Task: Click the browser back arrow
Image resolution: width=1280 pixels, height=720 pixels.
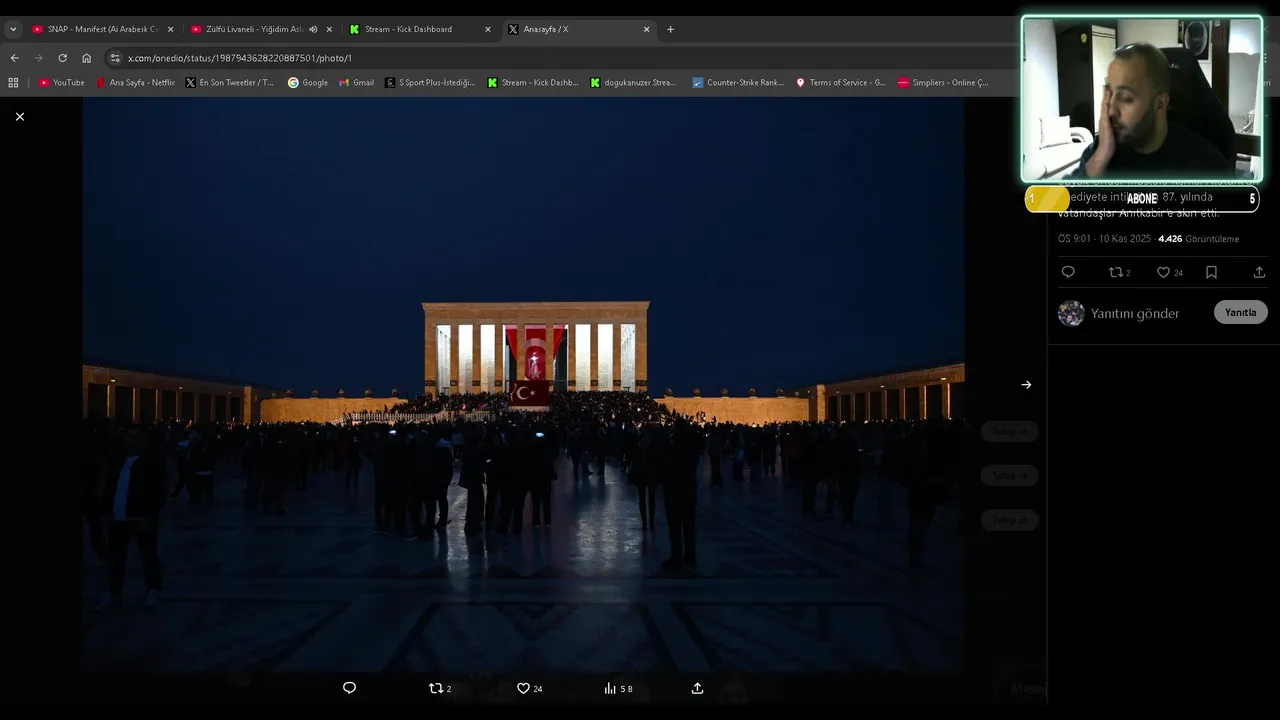Action: (x=14, y=58)
